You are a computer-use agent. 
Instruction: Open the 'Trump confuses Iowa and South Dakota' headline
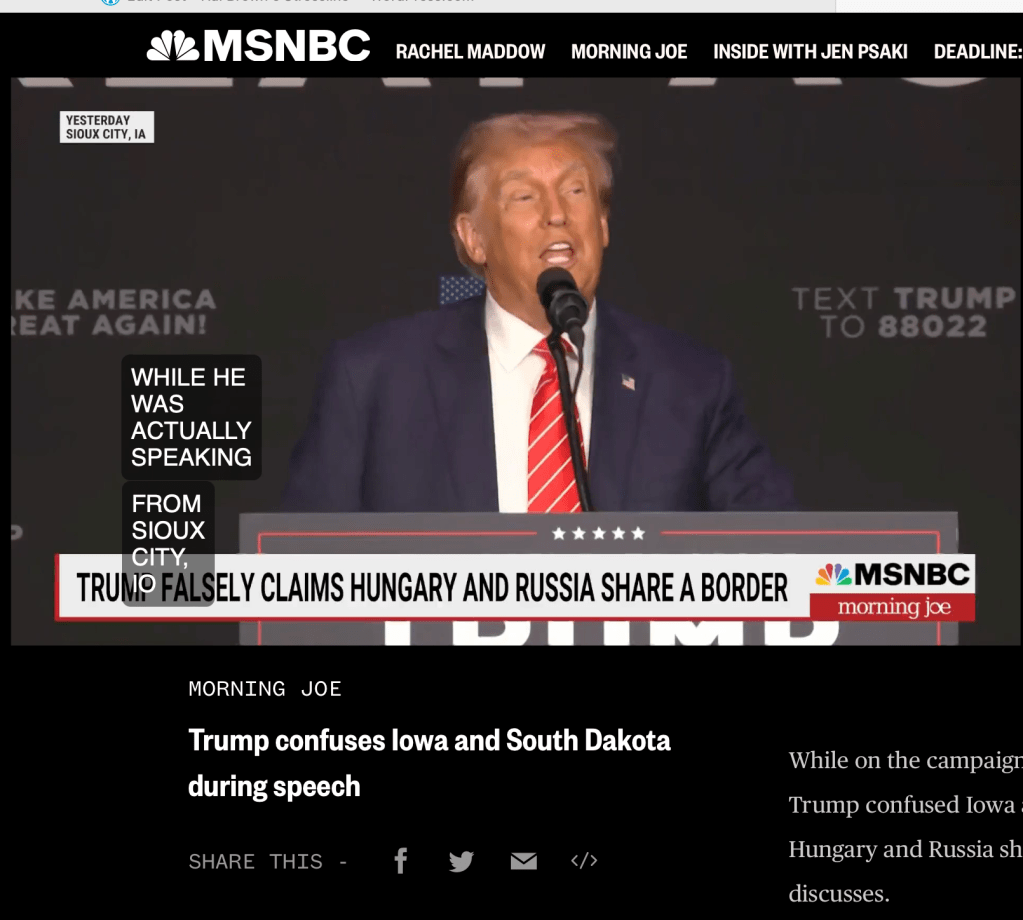[429, 763]
